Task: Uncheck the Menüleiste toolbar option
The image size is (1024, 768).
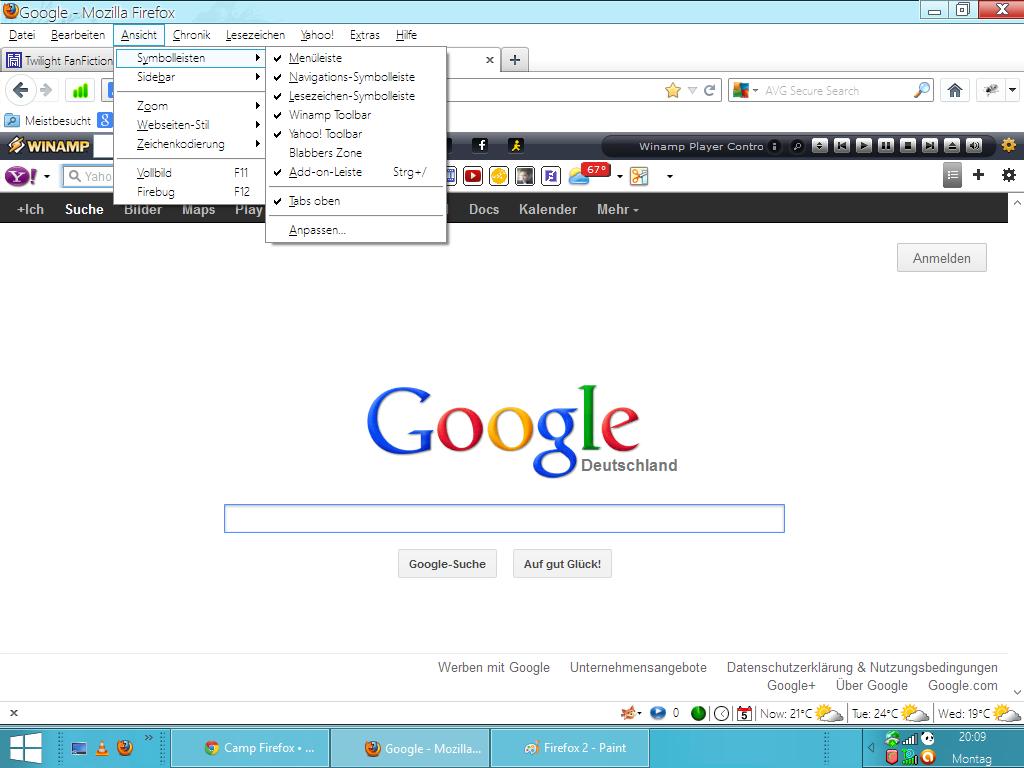Action: point(315,58)
